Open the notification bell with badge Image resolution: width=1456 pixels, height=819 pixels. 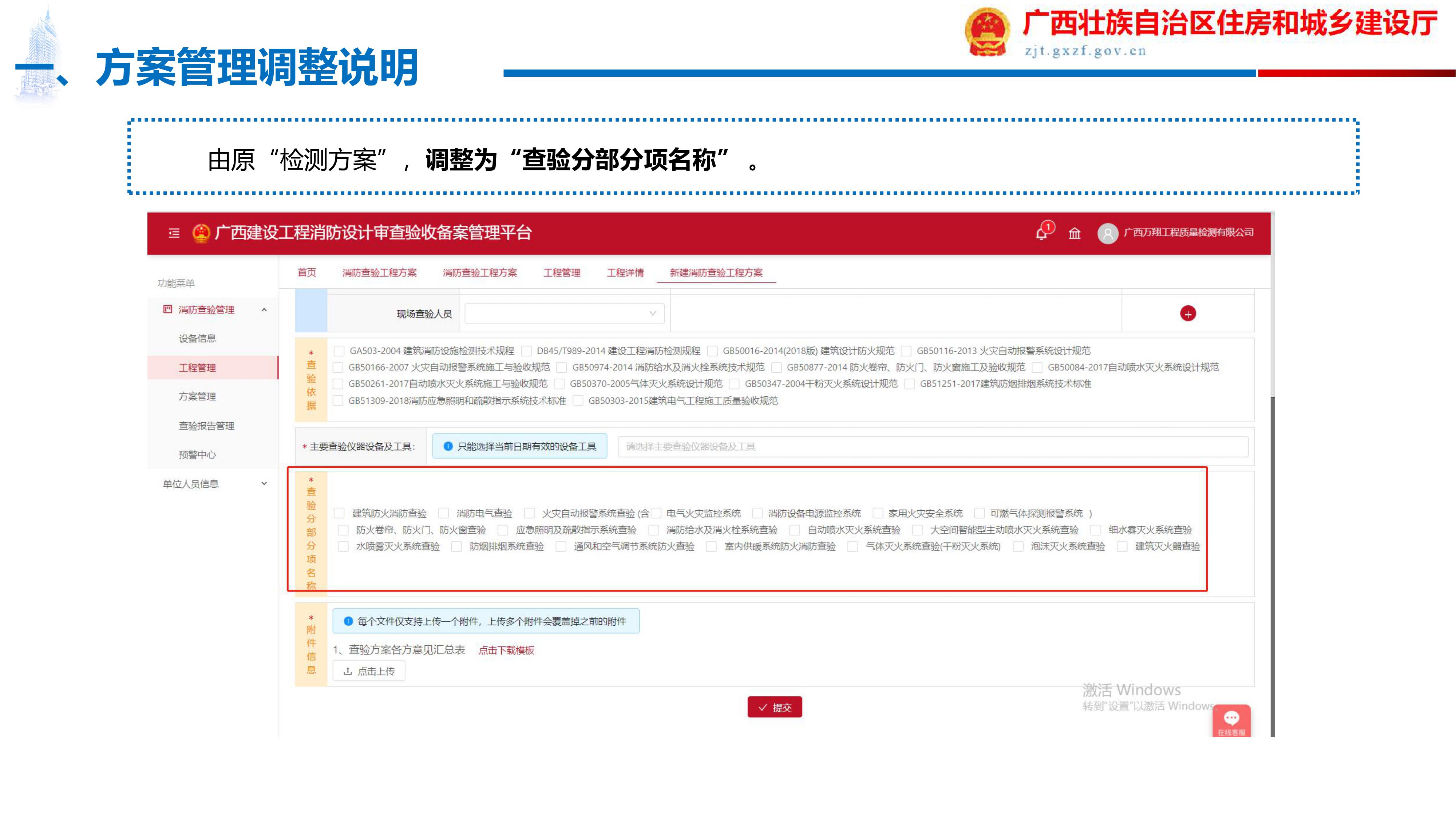1042,233
